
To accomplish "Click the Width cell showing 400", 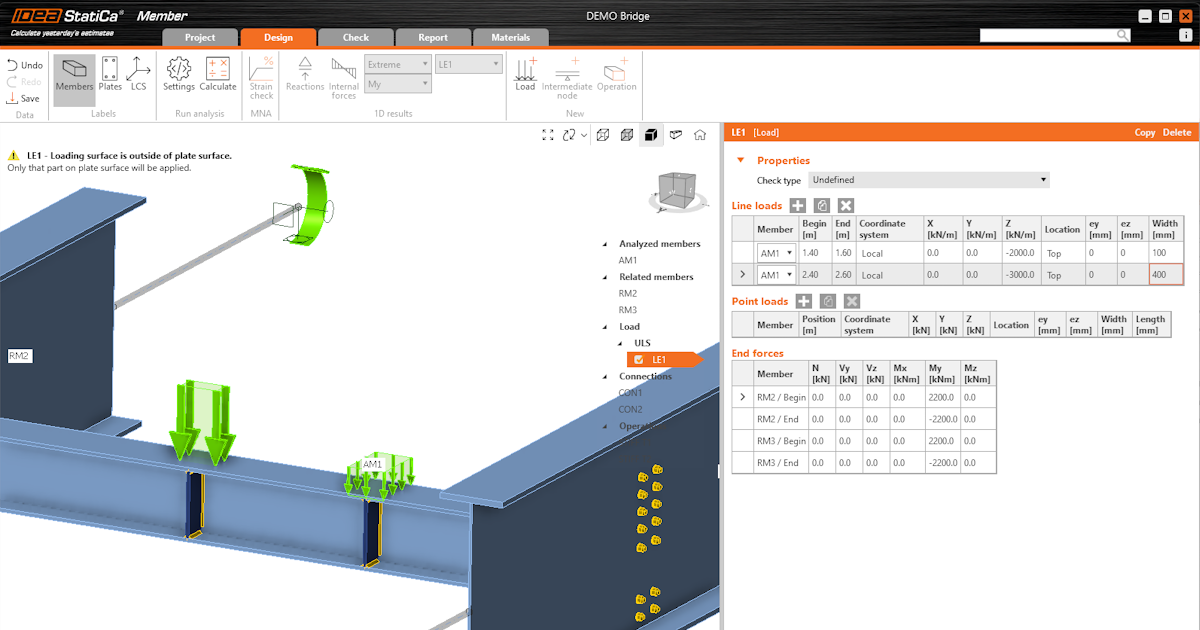I will 1166,274.
